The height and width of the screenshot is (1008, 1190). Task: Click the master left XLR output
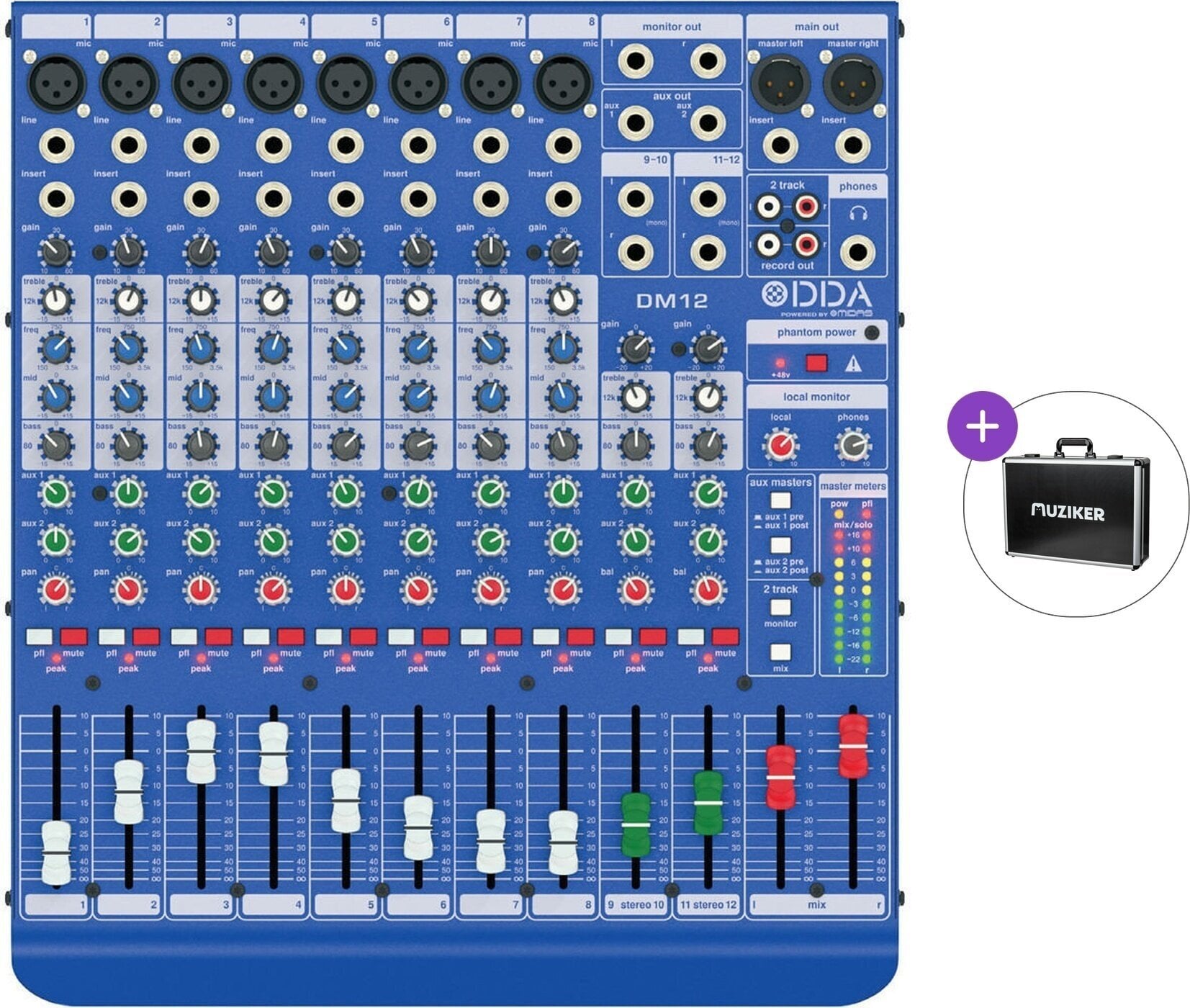pyautogui.click(x=780, y=83)
